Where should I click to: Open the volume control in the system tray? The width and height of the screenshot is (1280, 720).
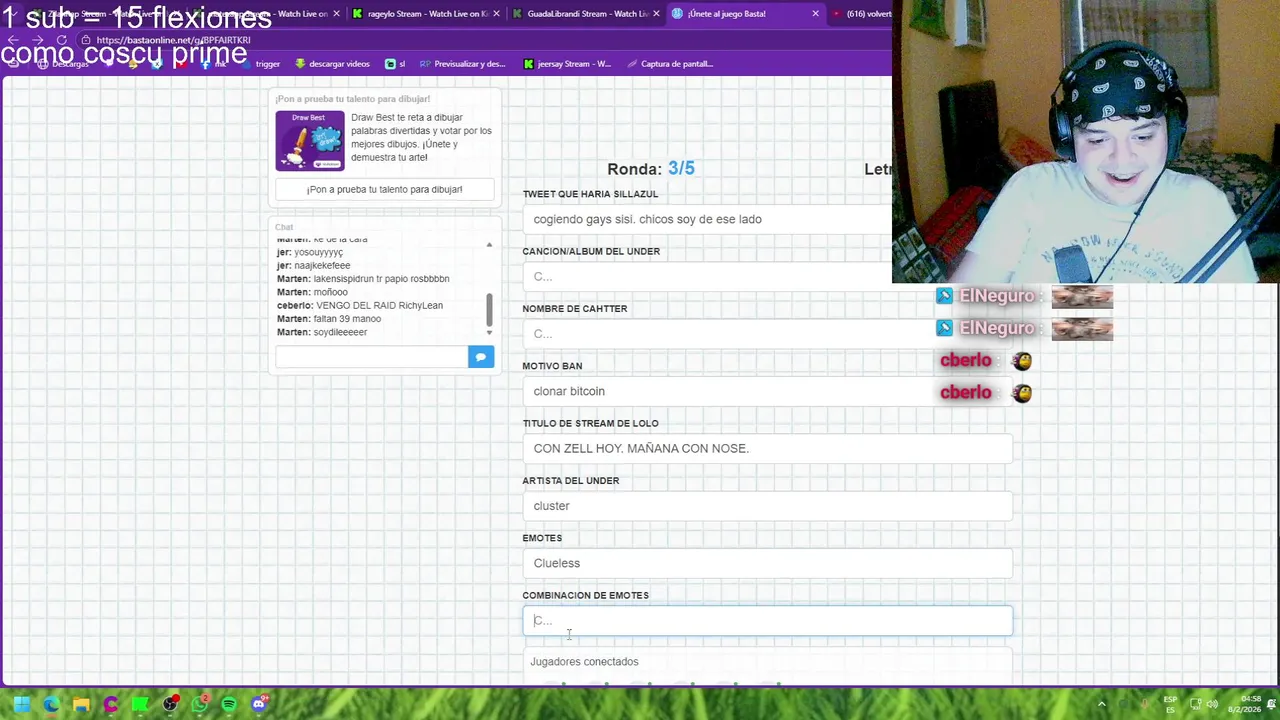1210,704
